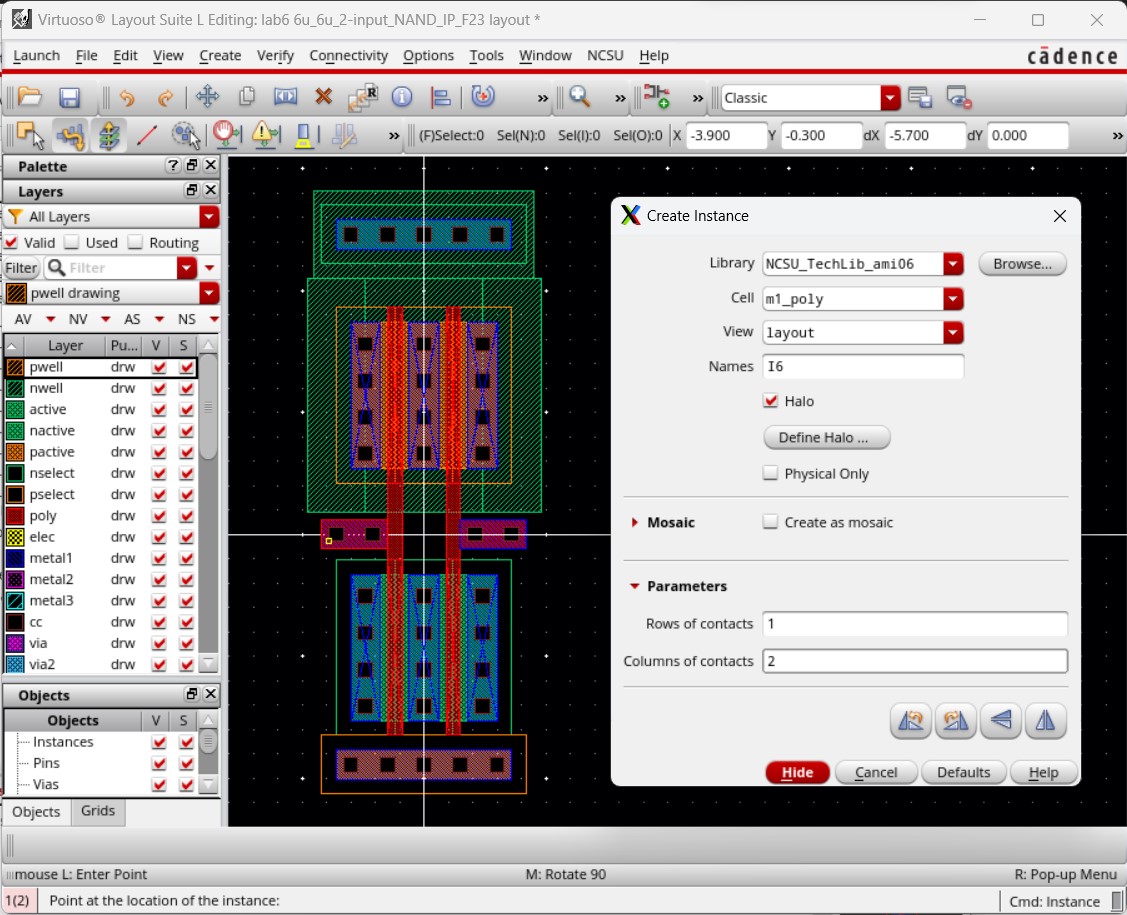Screen dimensions: 1127x915
Task: Open the NCSU menu
Action: pos(605,55)
